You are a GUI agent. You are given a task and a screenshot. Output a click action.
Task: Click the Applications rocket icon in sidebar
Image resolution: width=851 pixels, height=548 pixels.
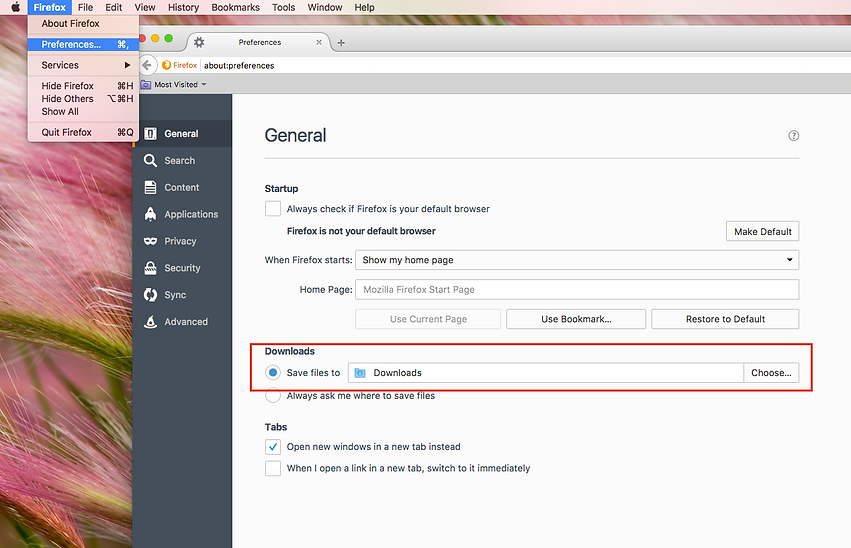coord(150,214)
